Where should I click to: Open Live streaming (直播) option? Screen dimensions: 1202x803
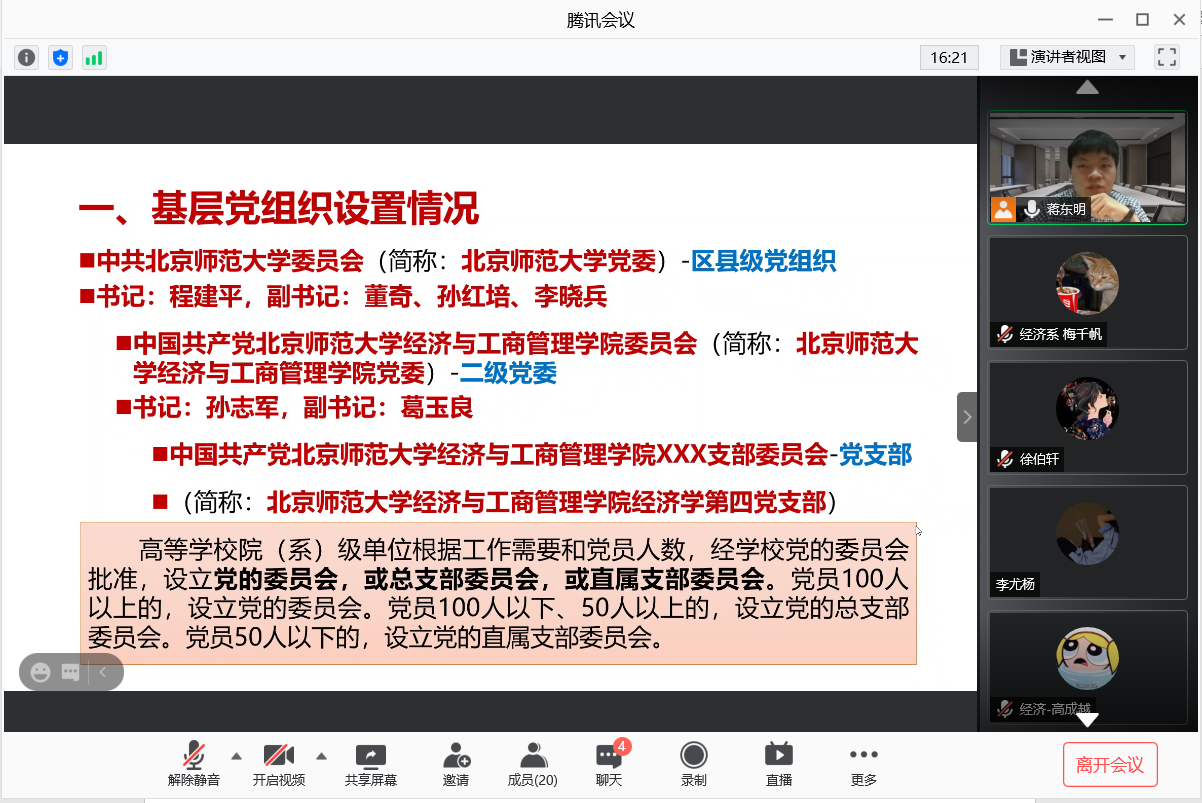(x=778, y=765)
